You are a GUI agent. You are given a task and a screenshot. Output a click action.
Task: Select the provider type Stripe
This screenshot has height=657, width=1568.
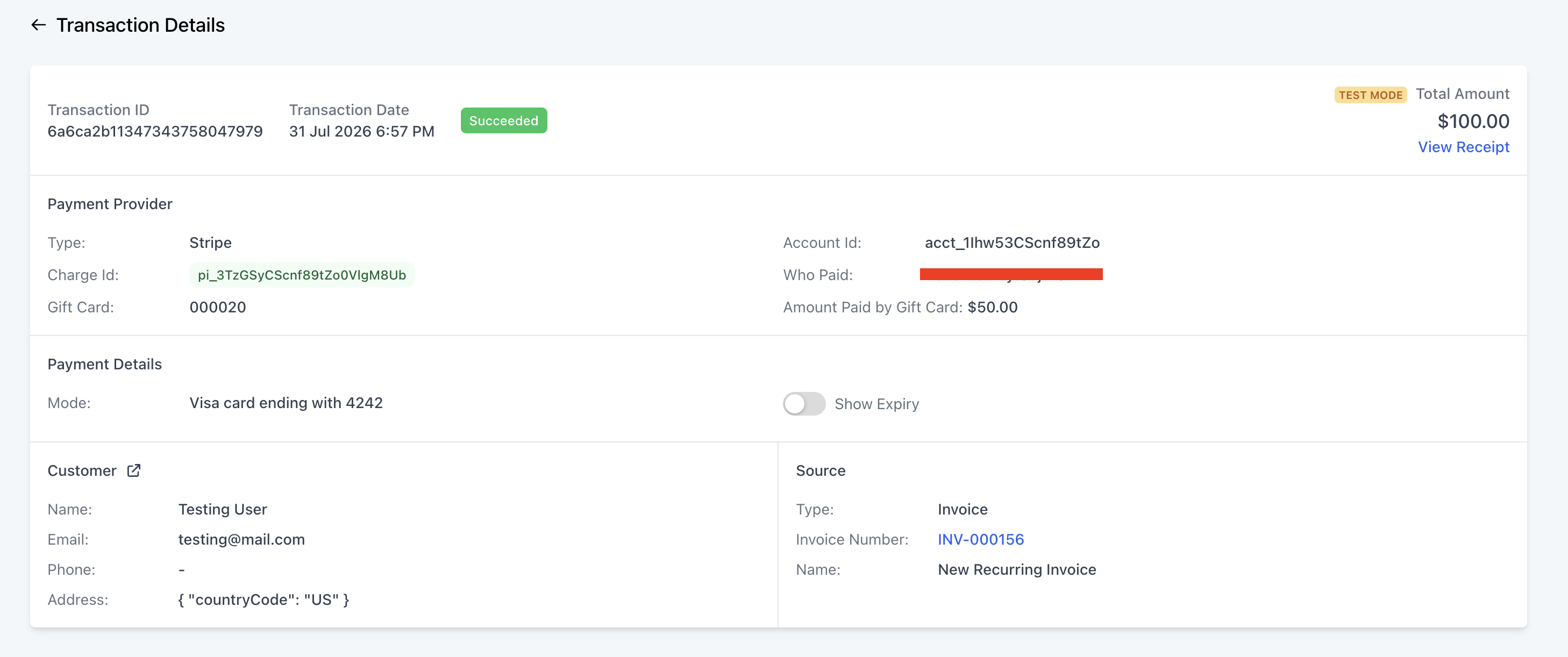pyautogui.click(x=211, y=242)
